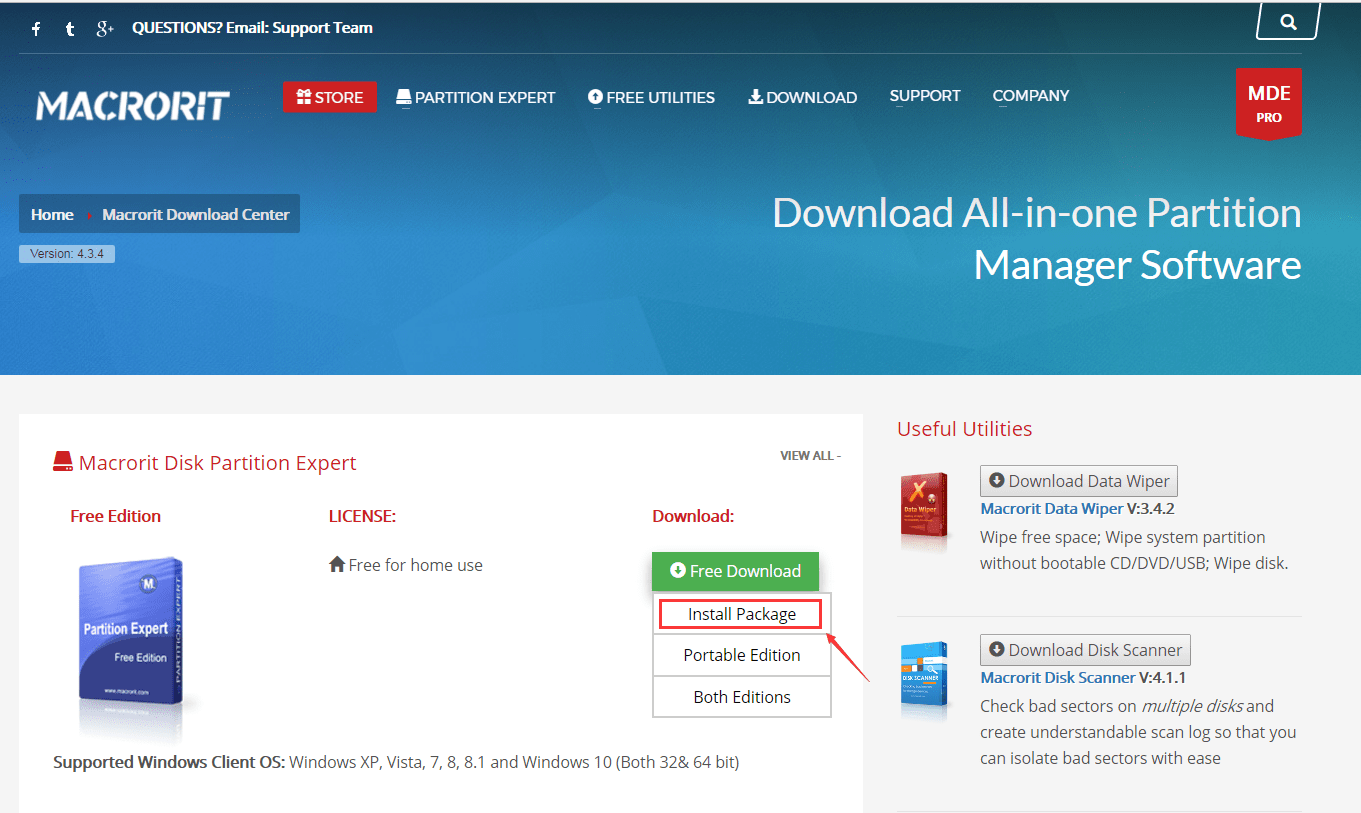Click the search magnifier icon
Image resolution: width=1361 pixels, height=813 pixels.
tap(1288, 21)
